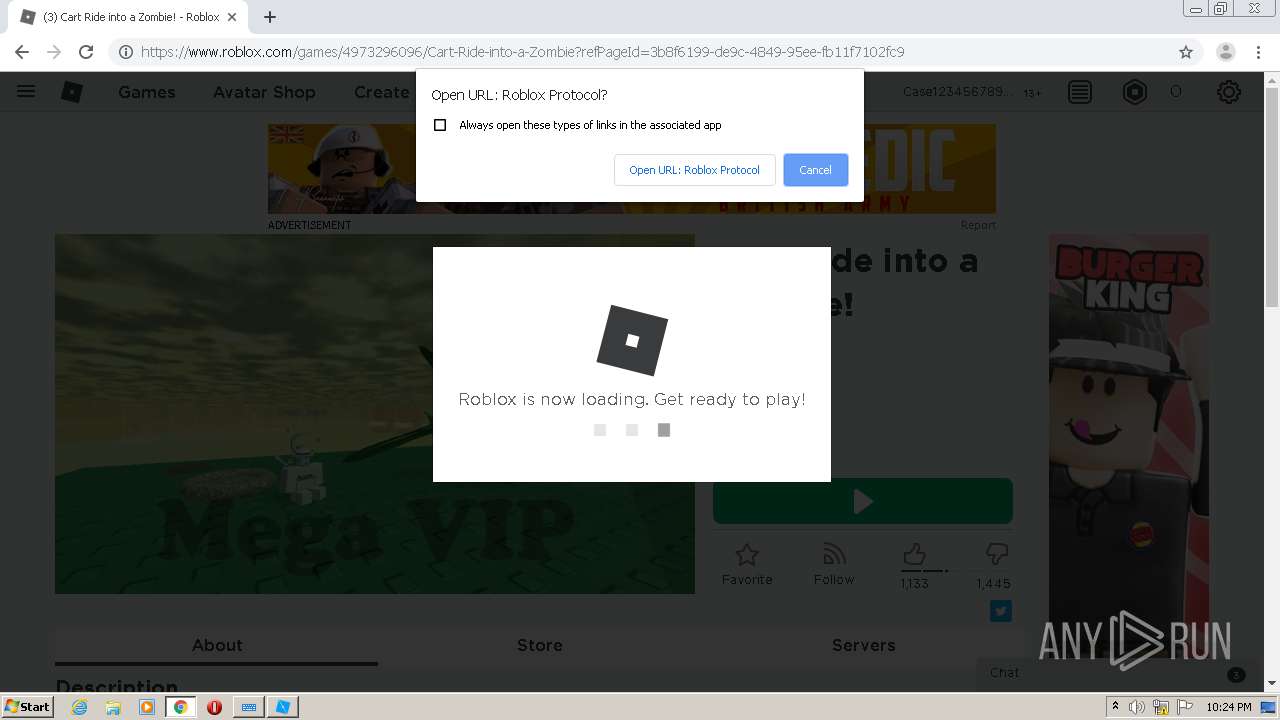The image size is (1280, 720).
Task: Open Avatar Shop in Roblox navbar
Action: coord(264,92)
